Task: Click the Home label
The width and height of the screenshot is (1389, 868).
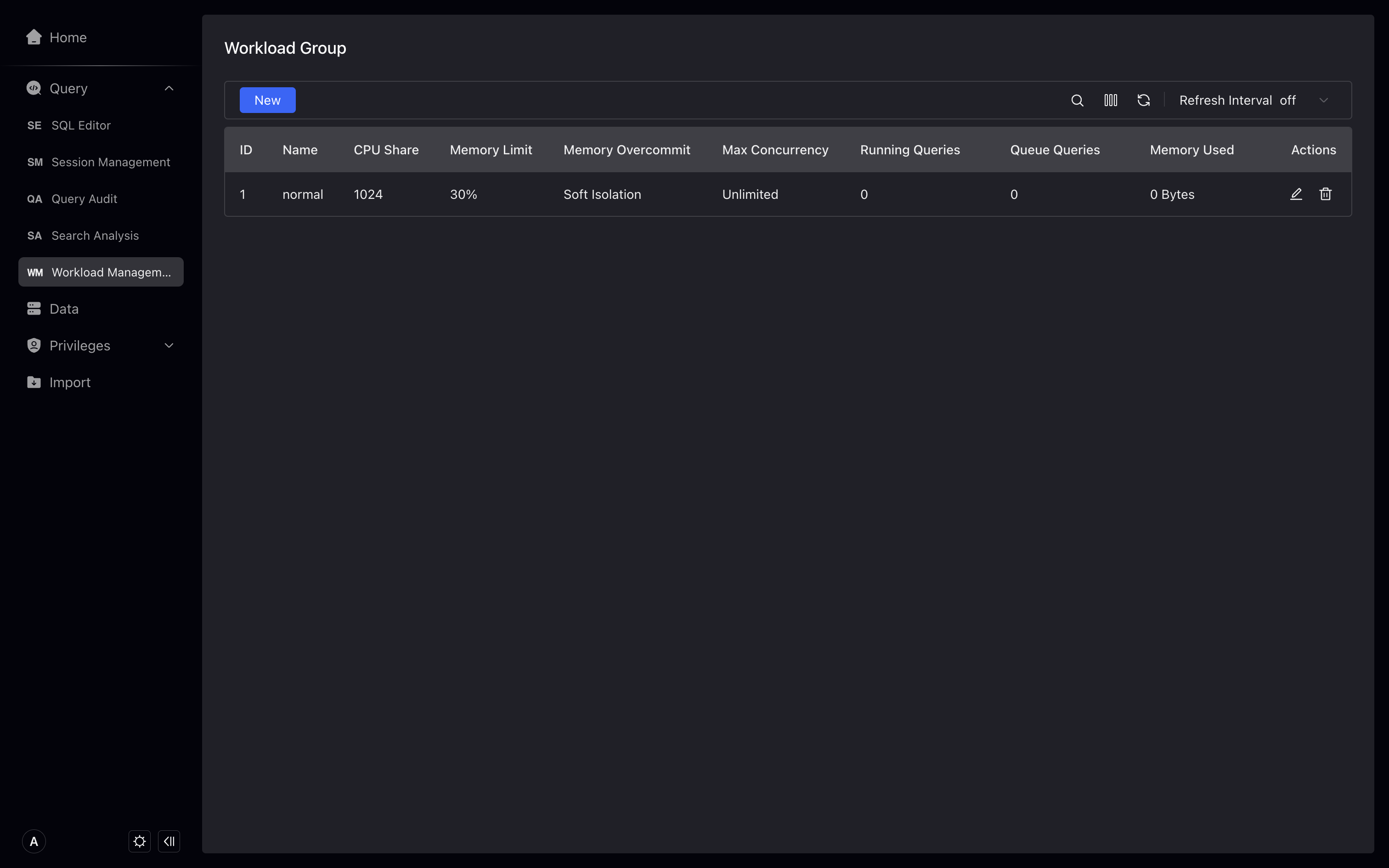Action: tap(68, 37)
